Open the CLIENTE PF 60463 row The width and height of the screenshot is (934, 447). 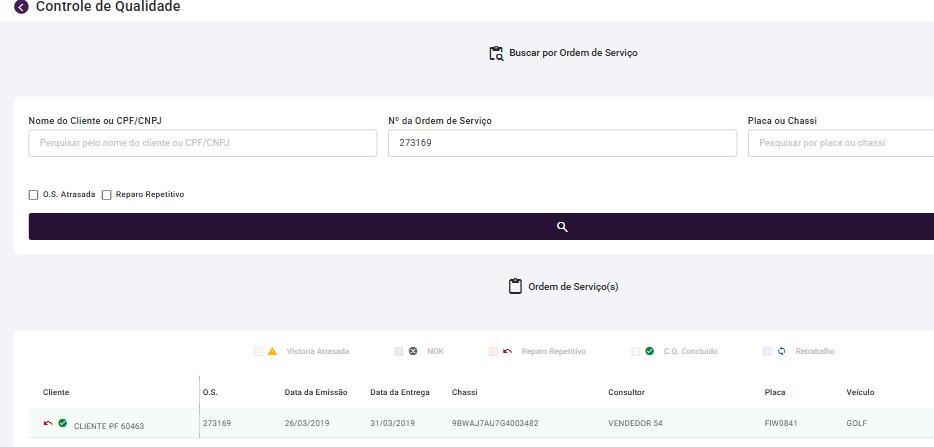109,426
